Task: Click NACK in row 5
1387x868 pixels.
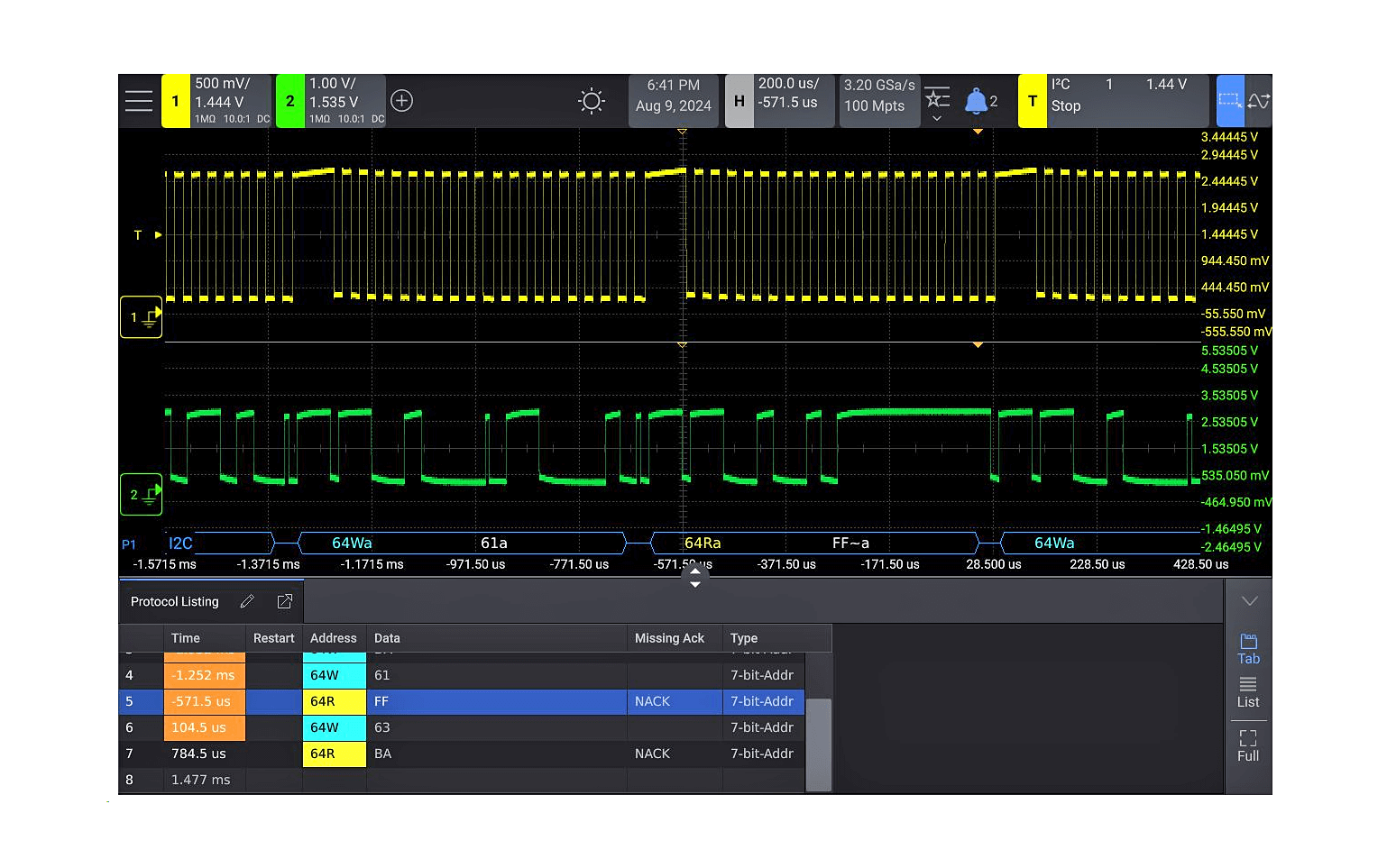Action: (x=652, y=701)
